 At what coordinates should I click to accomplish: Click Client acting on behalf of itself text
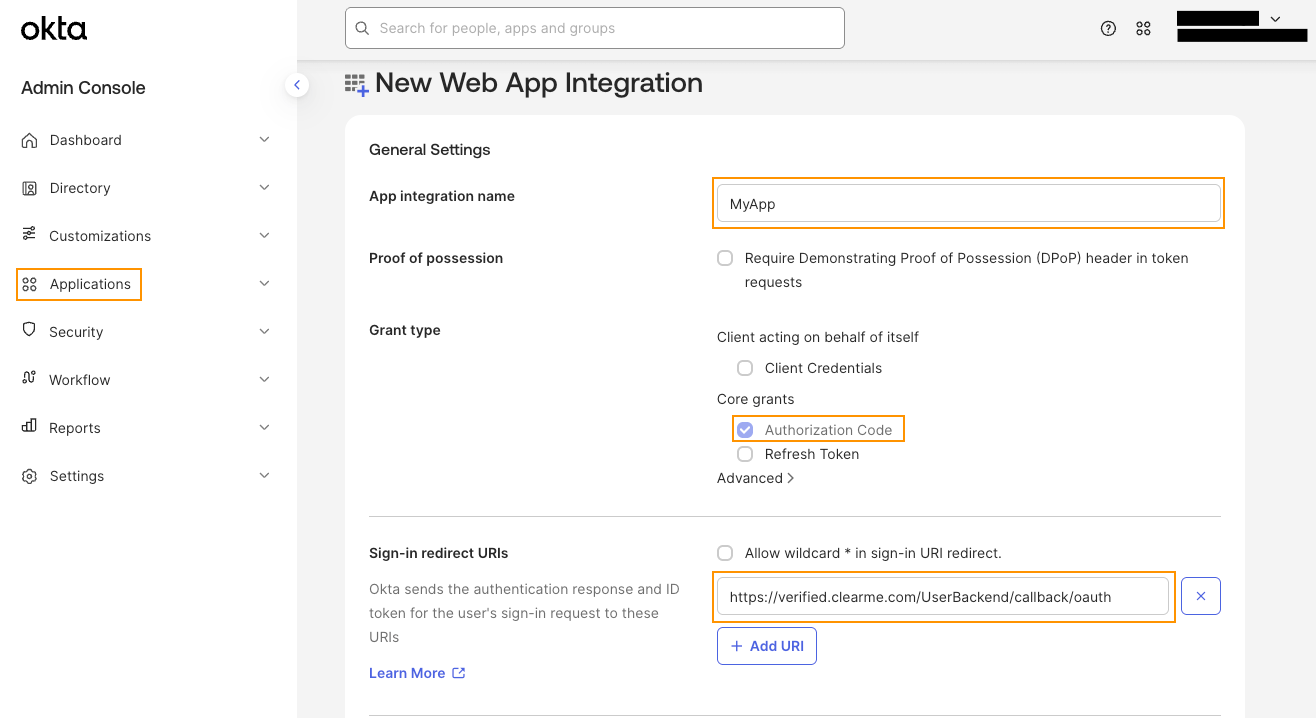pyautogui.click(x=818, y=337)
